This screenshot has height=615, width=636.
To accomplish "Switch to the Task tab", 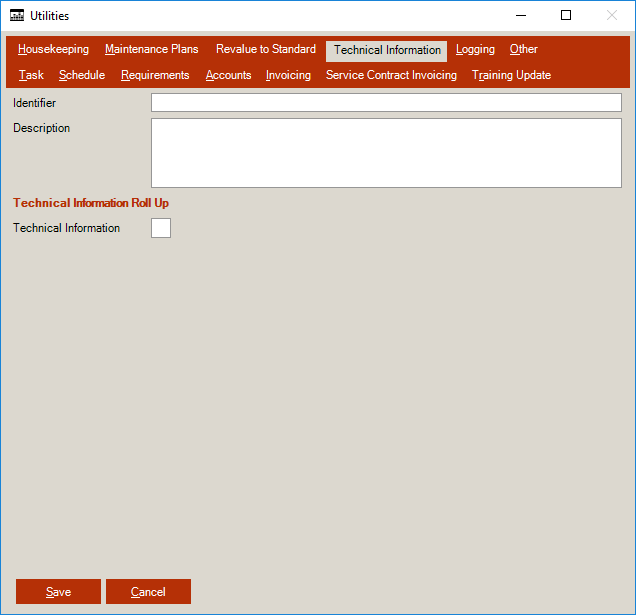I will (31, 76).
